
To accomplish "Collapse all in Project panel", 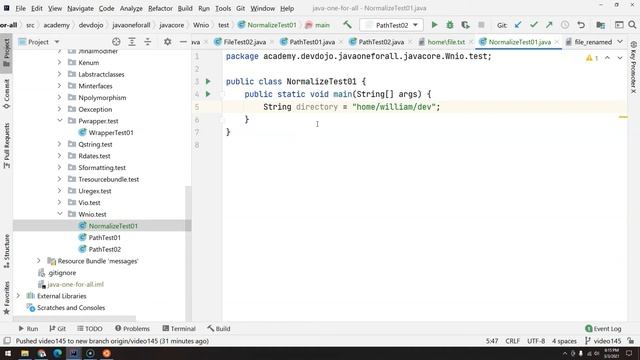I will (148, 42).
